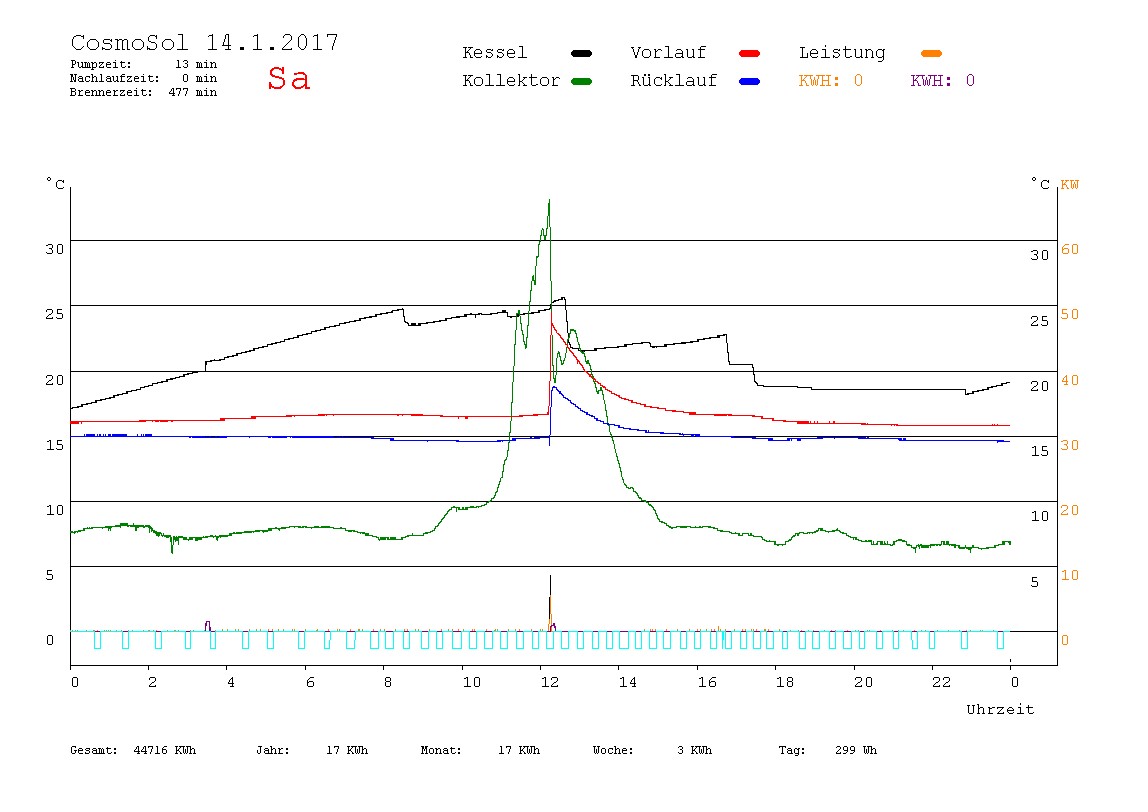The image size is (1148, 812).
Task: Select the "Pumpzeit:" label
Action: tap(101, 64)
